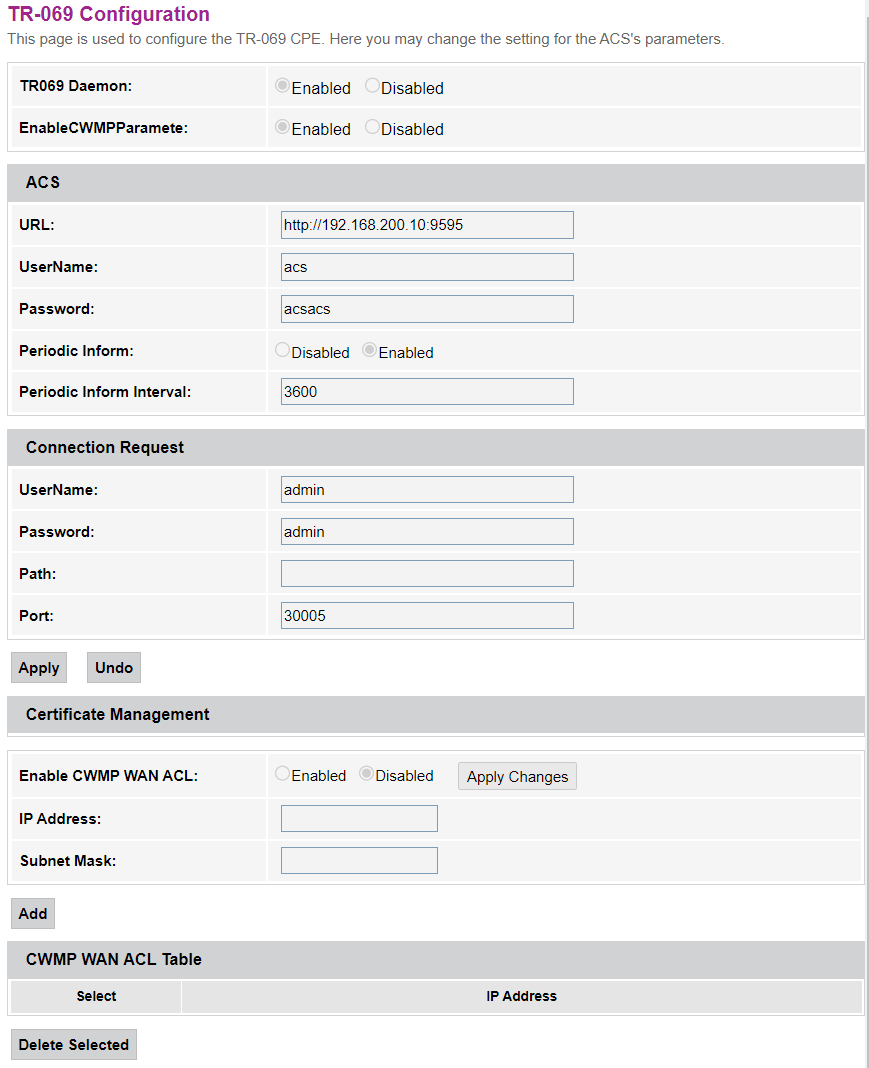Enable the EnableCWMPParamete option

(x=282, y=128)
